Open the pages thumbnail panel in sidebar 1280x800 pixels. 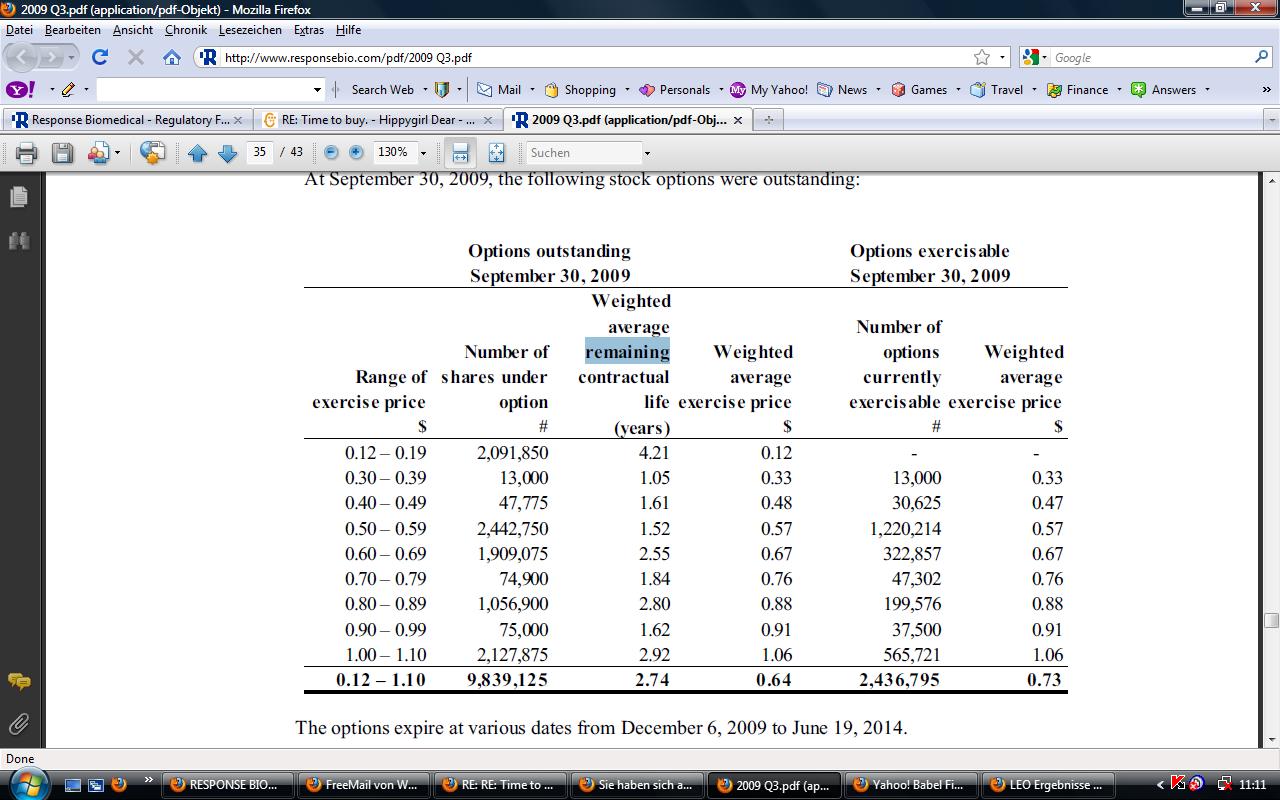coord(19,197)
